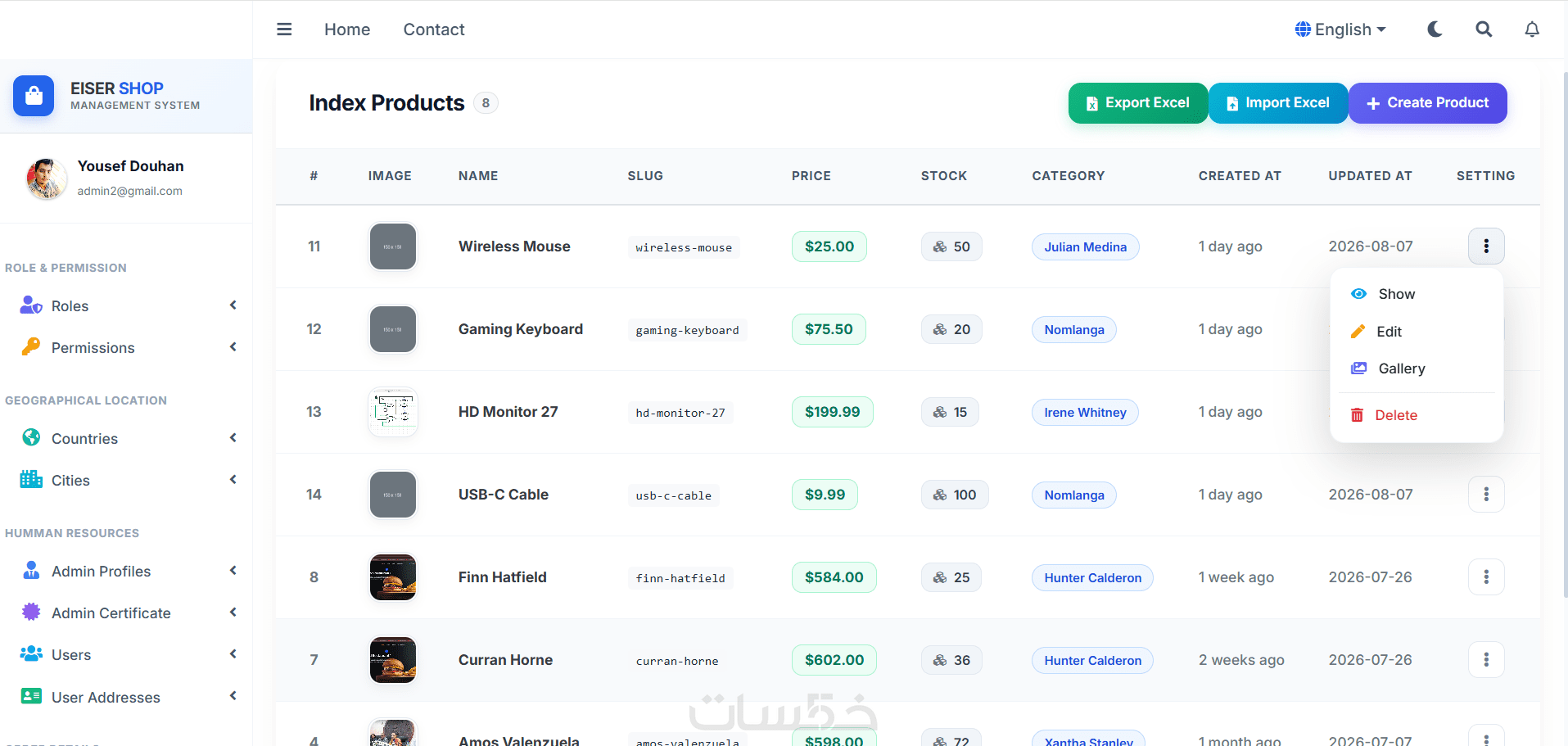
Task: Click the Create Product button
Action: tap(1428, 103)
